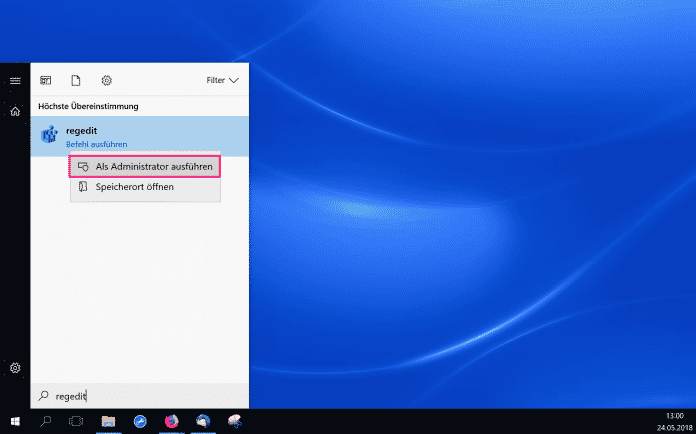This screenshot has width=696, height=434.
Task: Open the hamburger menu in search sidebar
Action: pyautogui.click(x=15, y=80)
